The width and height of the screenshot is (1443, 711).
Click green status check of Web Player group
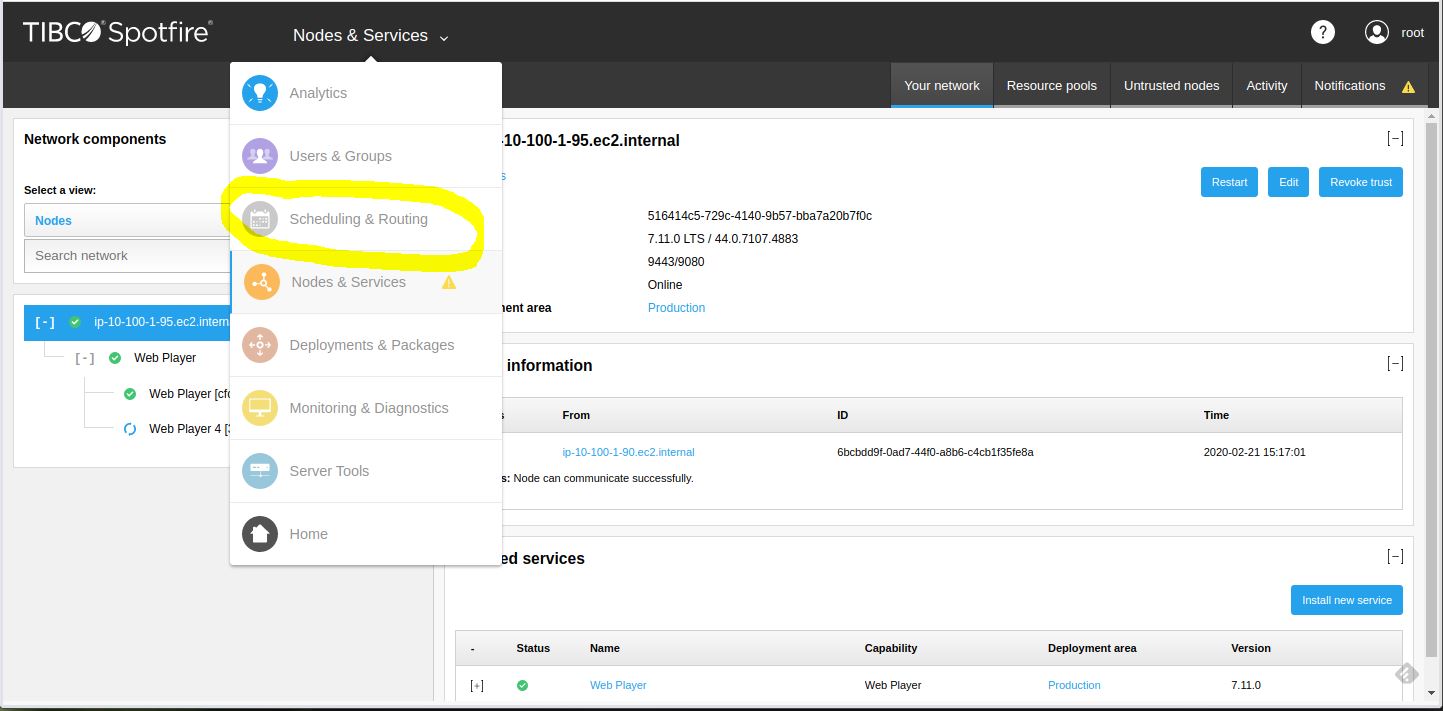pyautogui.click(x=115, y=358)
